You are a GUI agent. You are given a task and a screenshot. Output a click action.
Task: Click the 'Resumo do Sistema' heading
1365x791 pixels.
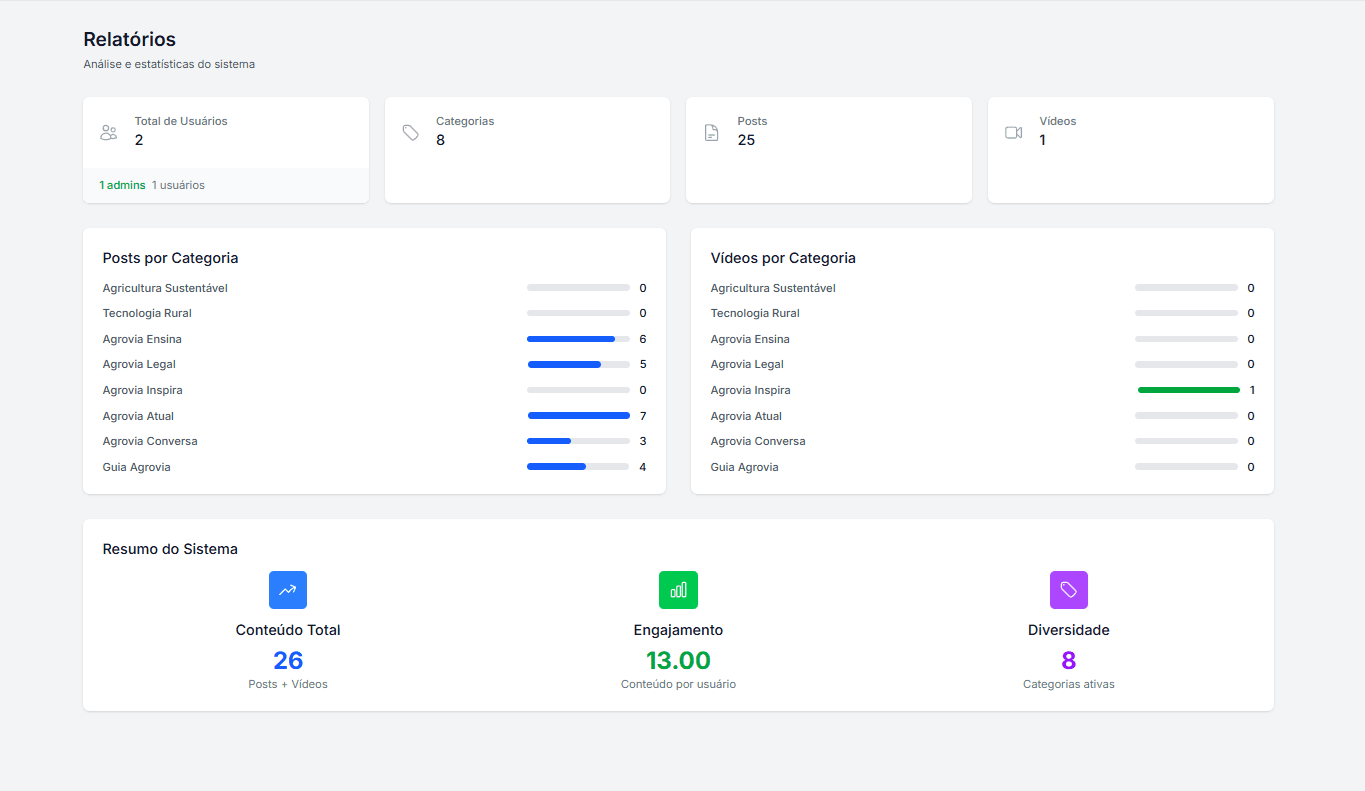pos(170,549)
